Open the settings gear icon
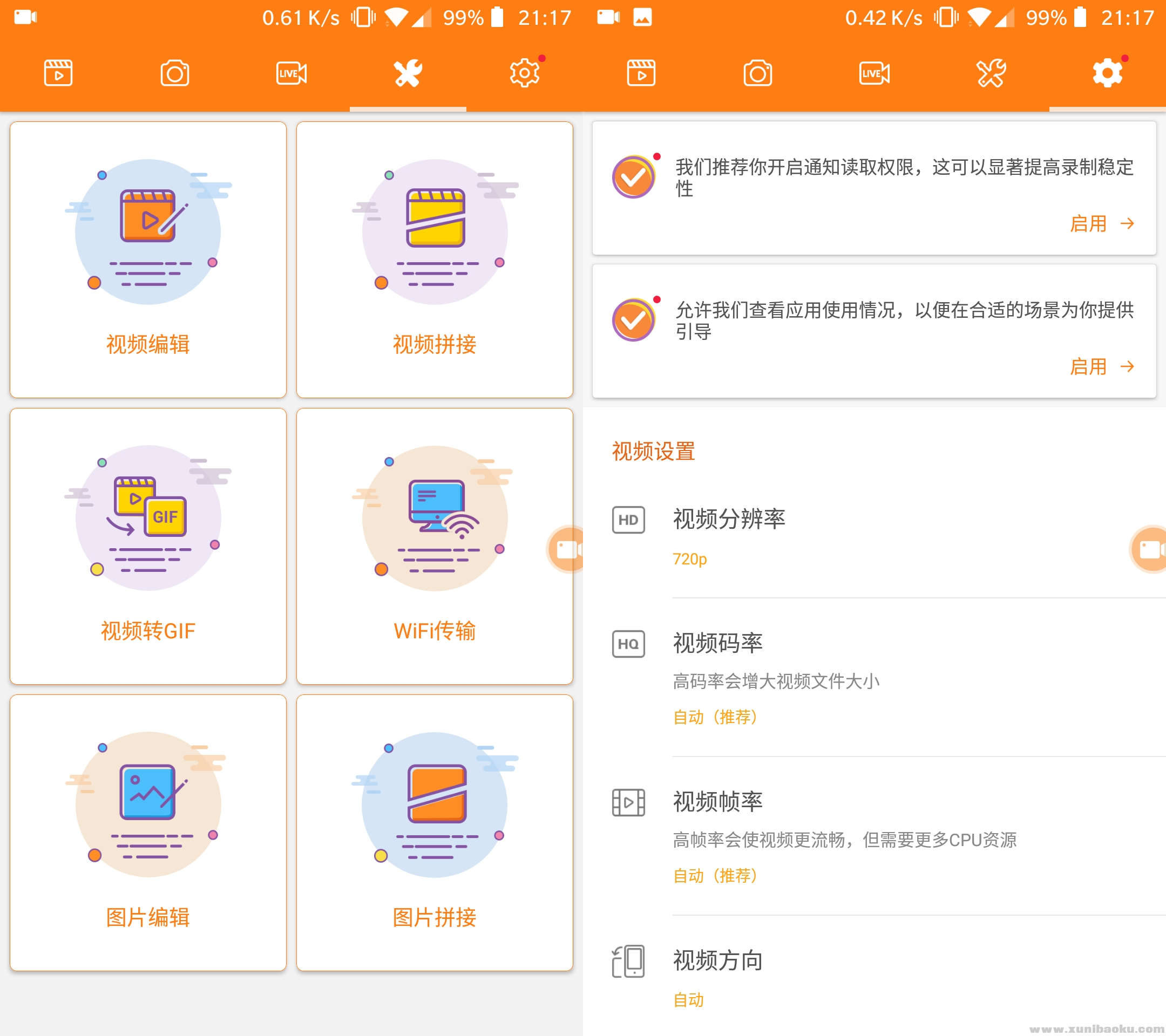This screenshot has width=1166, height=1036. click(524, 72)
